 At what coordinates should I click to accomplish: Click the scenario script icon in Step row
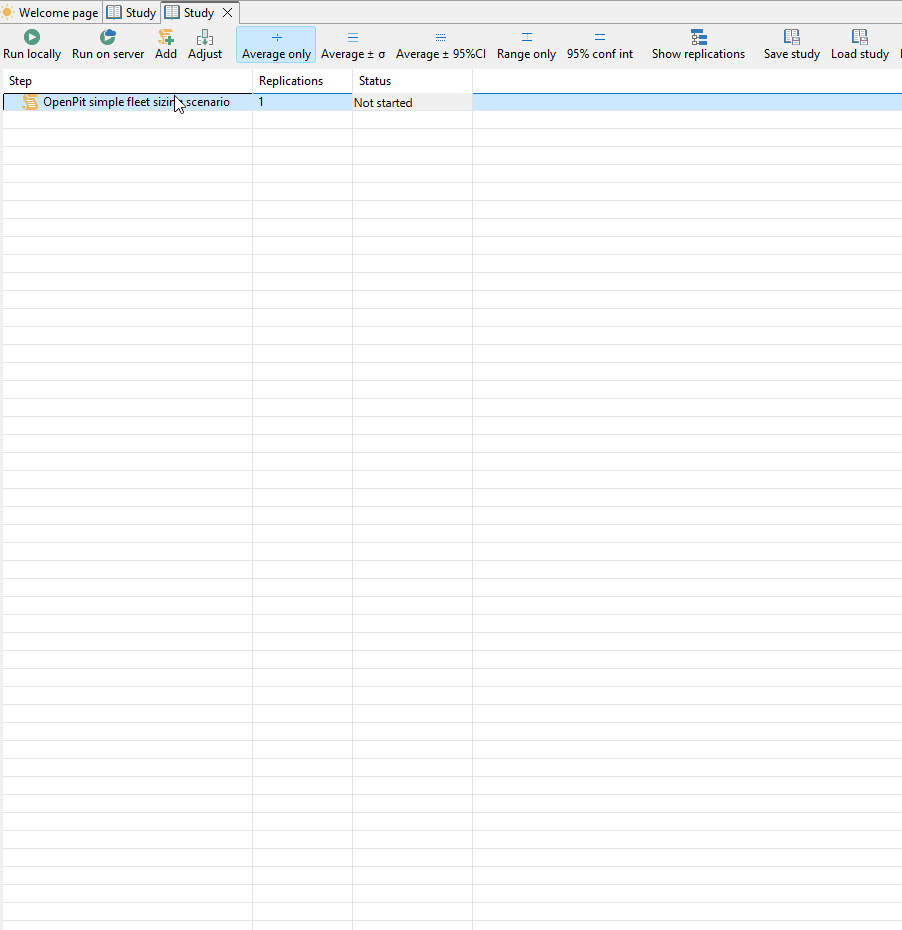[30, 102]
